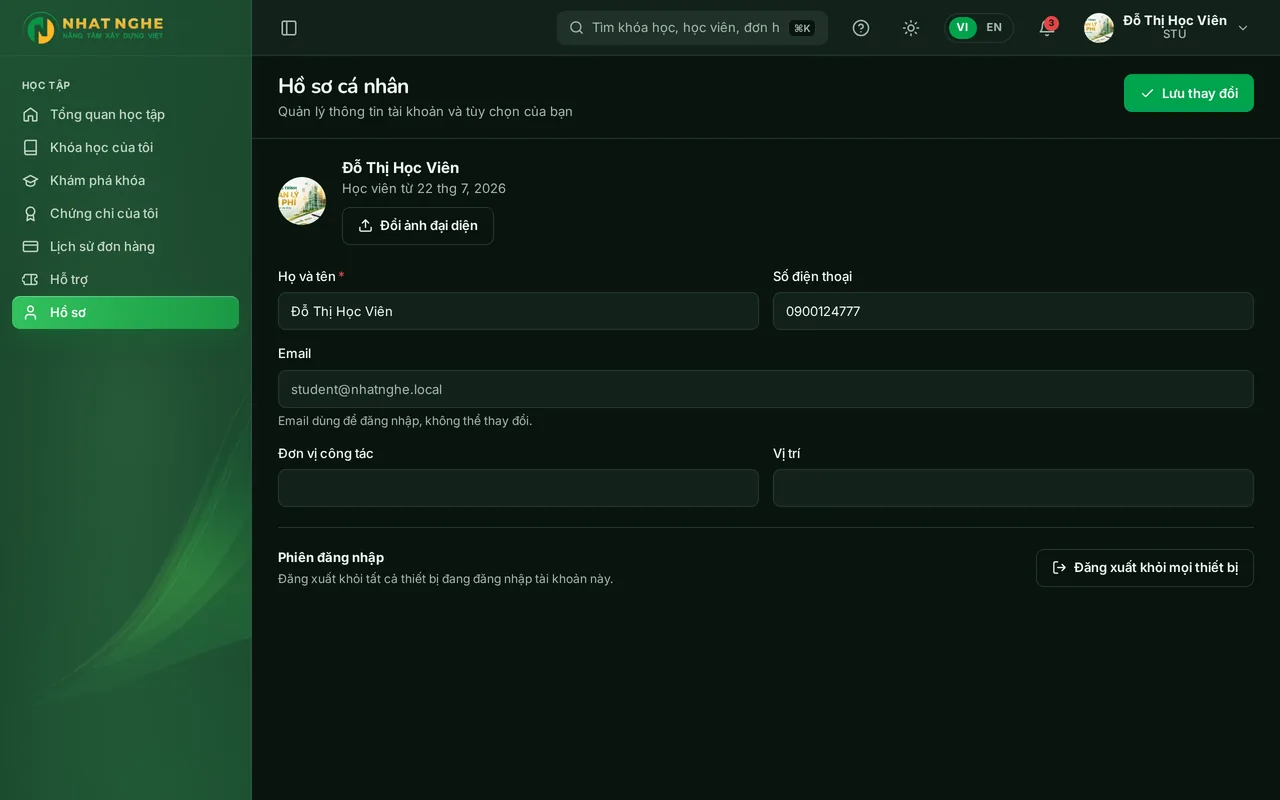The image size is (1280, 800).
Task: Click the Đơn vị công tác field
Action: click(518, 488)
